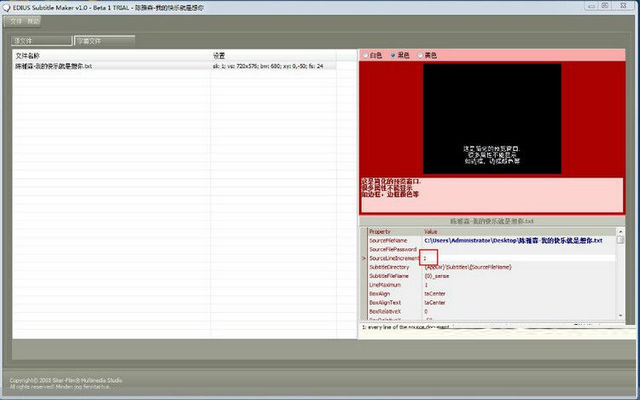Viewport: 640px width, 400px height.
Task: Select the 黑色 radio button
Action: pyautogui.click(x=402, y=55)
